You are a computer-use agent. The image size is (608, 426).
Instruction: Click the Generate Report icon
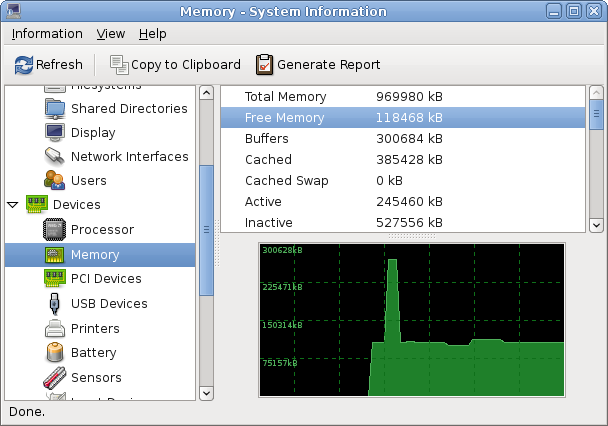tap(264, 65)
